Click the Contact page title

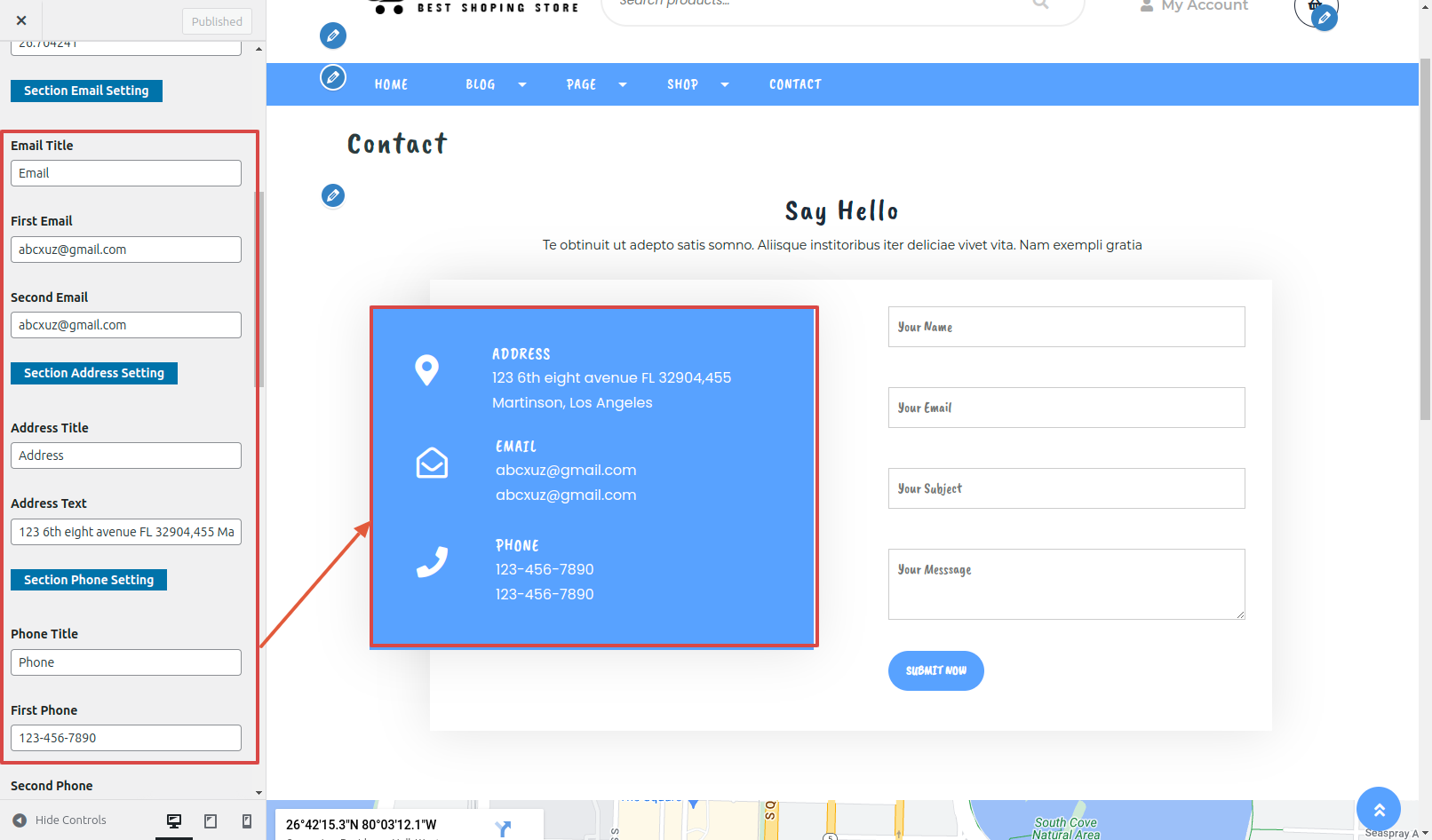397,144
